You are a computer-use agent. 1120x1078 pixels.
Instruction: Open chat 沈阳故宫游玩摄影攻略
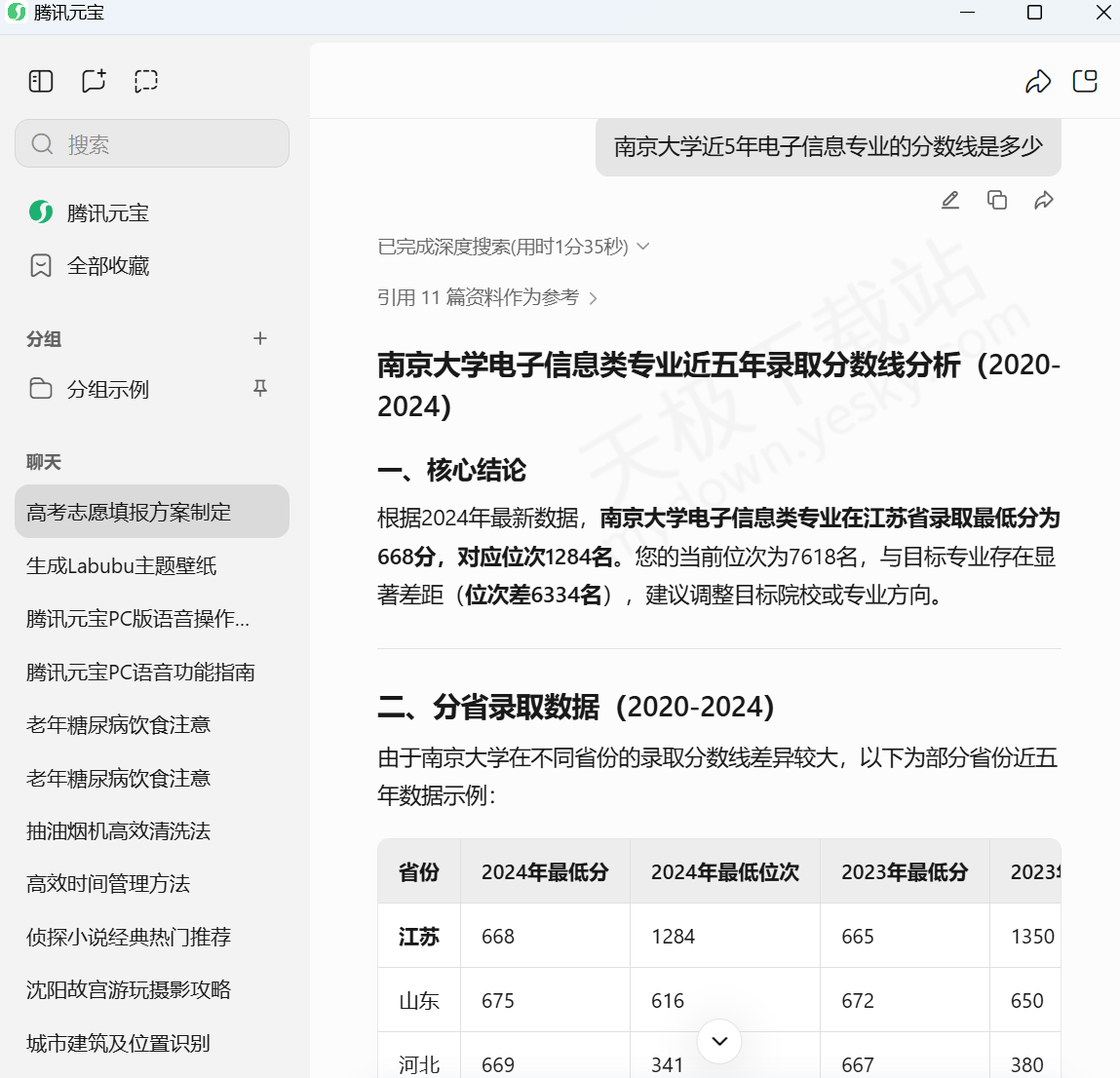coord(129,990)
